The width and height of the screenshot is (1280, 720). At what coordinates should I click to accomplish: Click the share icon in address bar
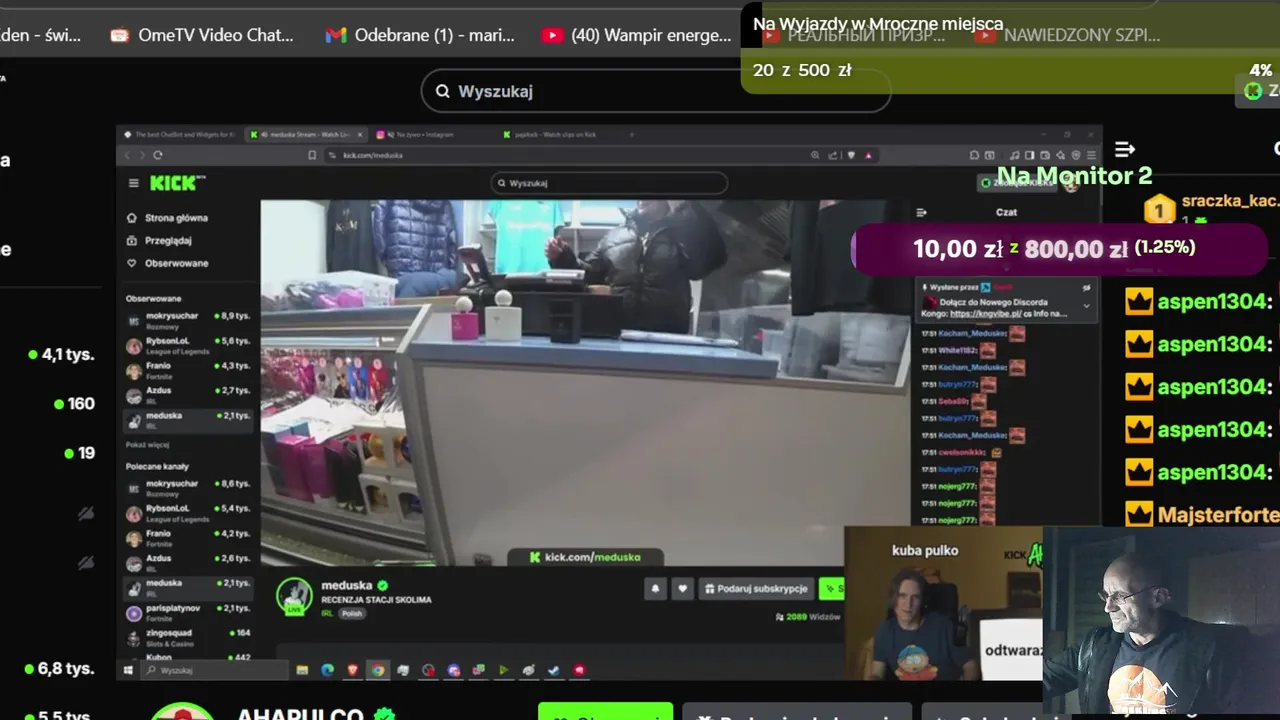pyautogui.click(x=833, y=155)
